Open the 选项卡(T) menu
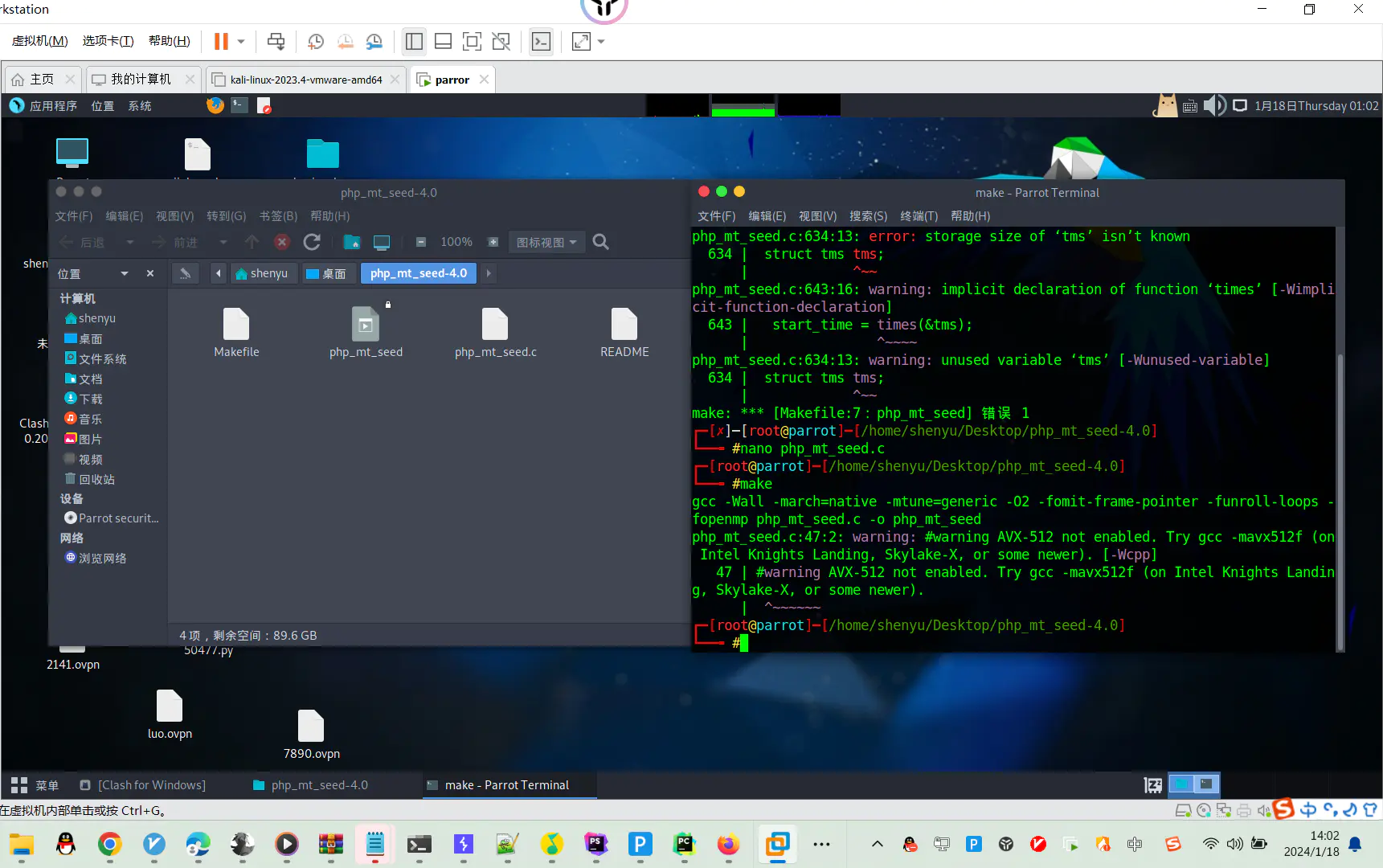The image size is (1383, 868). (108, 41)
